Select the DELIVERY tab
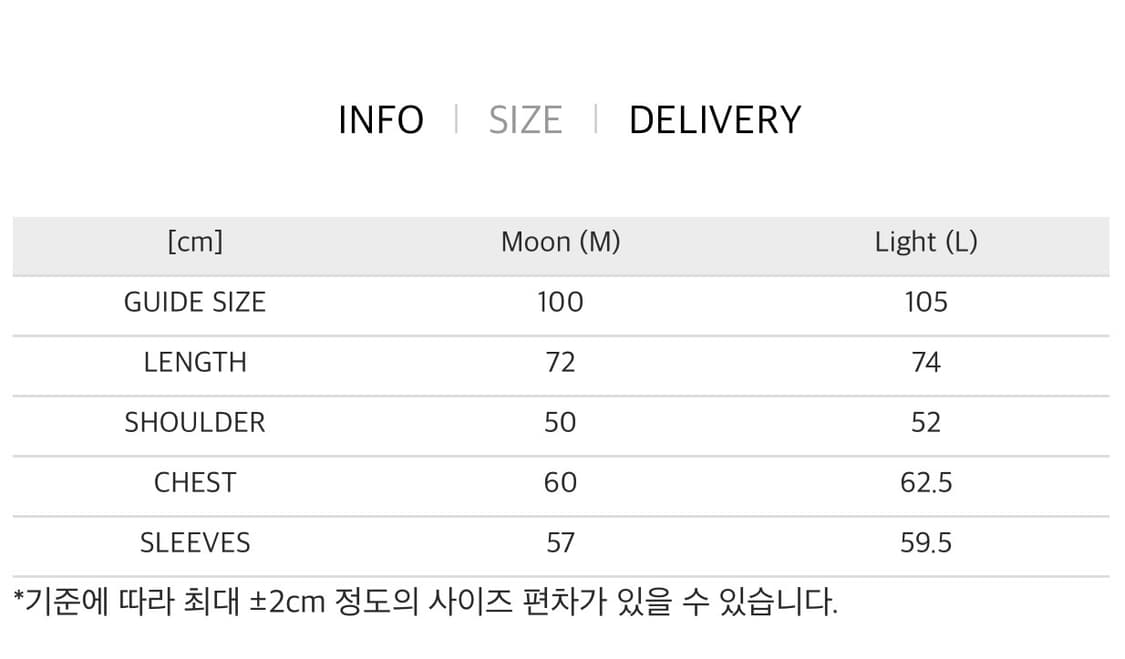 tap(715, 120)
